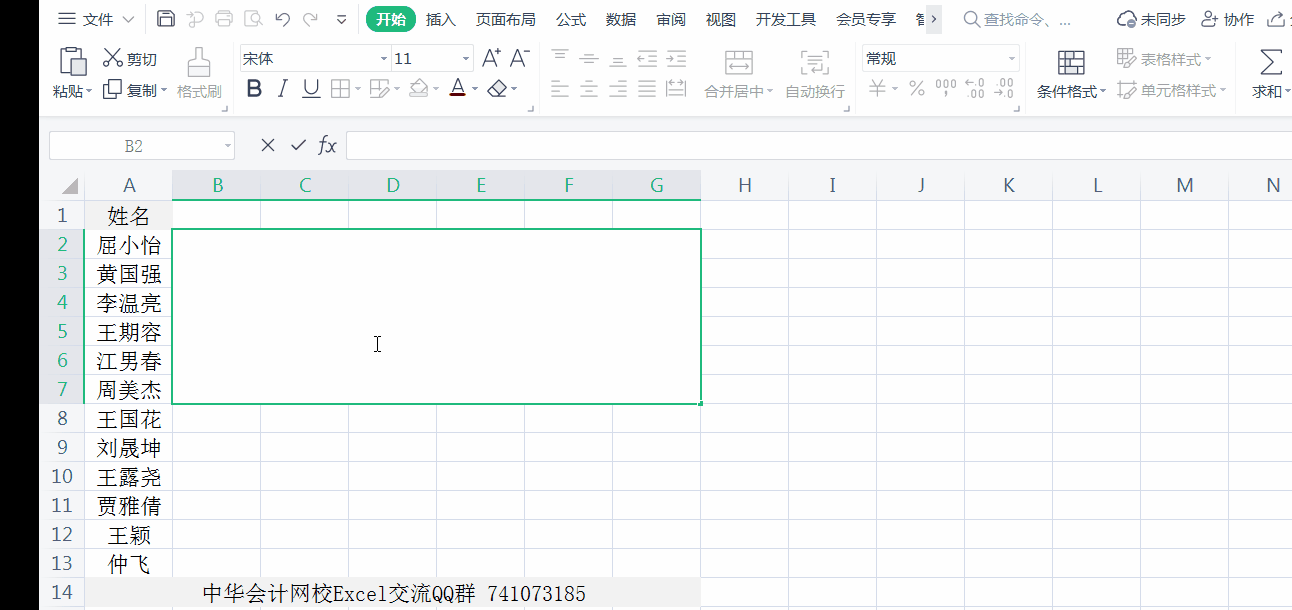Click Wrap Text (自动换行) button
The height and width of the screenshot is (610, 1292).
coord(815,74)
